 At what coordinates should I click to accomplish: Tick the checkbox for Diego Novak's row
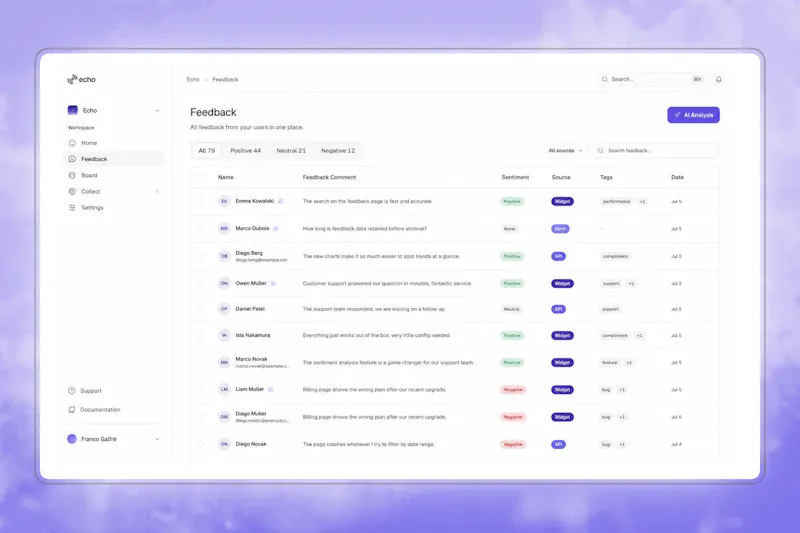[200, 444]
